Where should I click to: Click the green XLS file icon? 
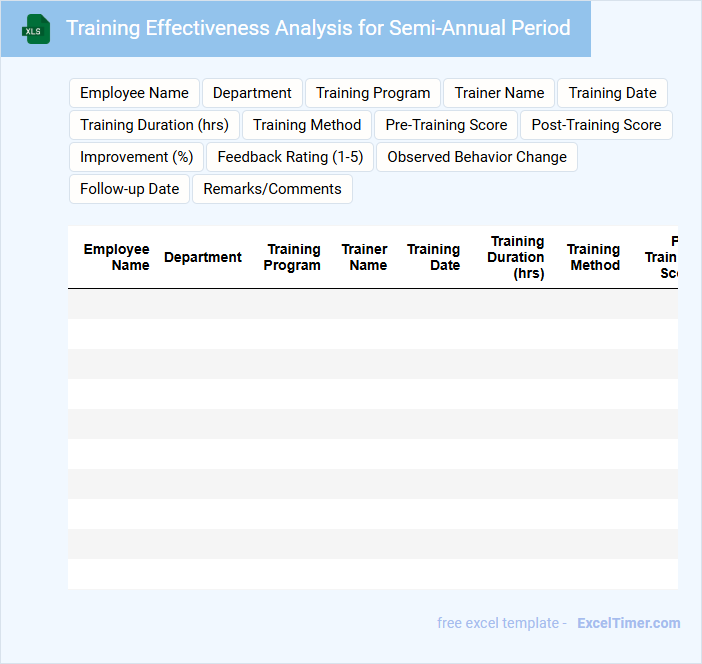tap(36, 29)
